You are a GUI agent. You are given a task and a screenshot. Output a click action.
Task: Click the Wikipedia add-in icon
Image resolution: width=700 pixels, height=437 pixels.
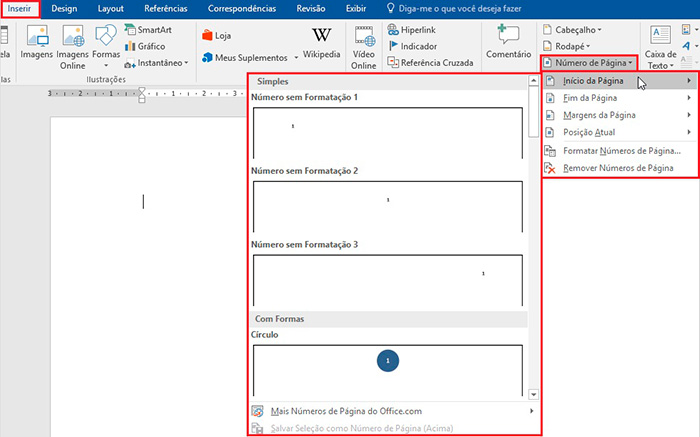click(x=321, y=44)
